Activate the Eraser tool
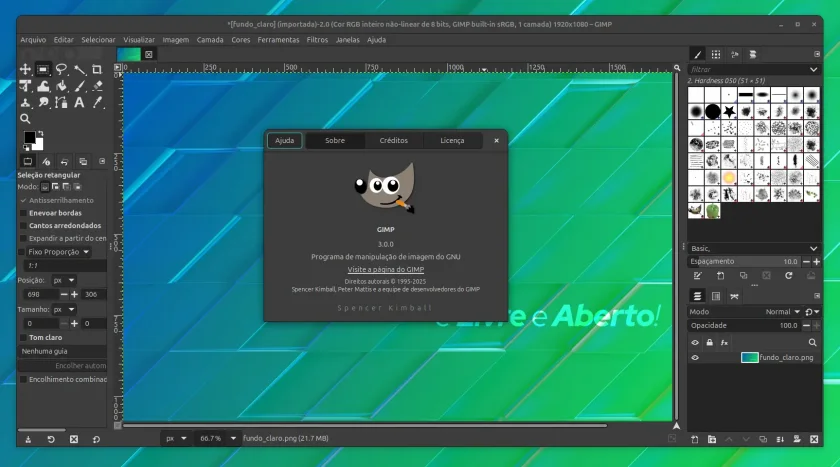This screenshot has height=467, width=840. (x=97, y=86)
